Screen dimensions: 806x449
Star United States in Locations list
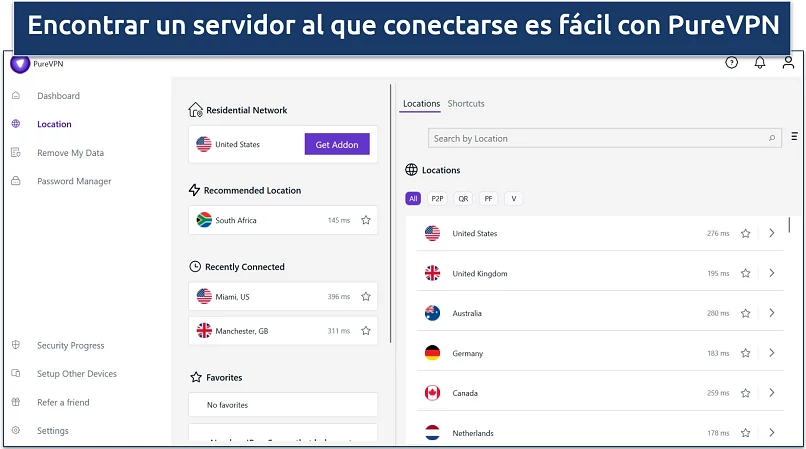pos(745,234)
